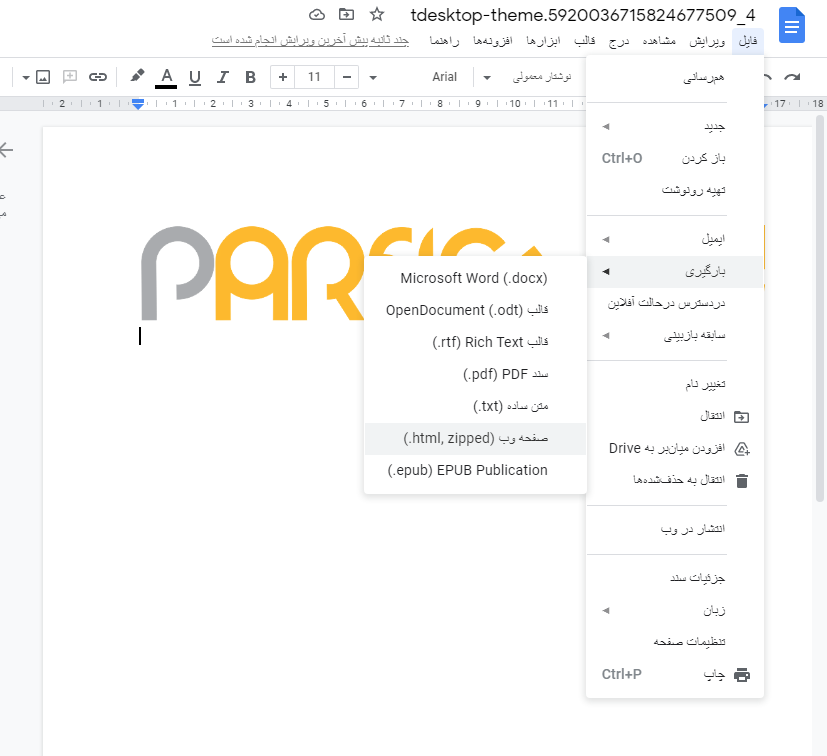Open the last edit history link
The width and height of the screenshot is (827, 756).
point(310,41)
